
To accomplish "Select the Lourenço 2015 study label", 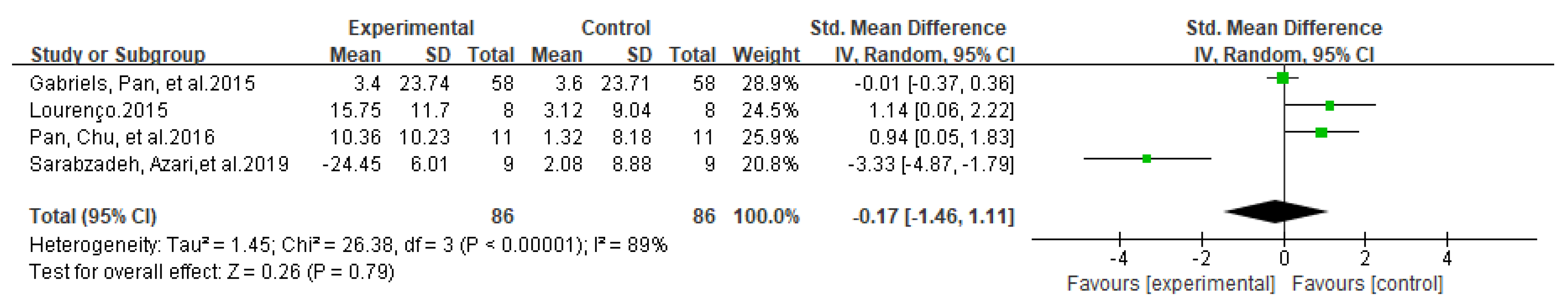I will point(98,111).
